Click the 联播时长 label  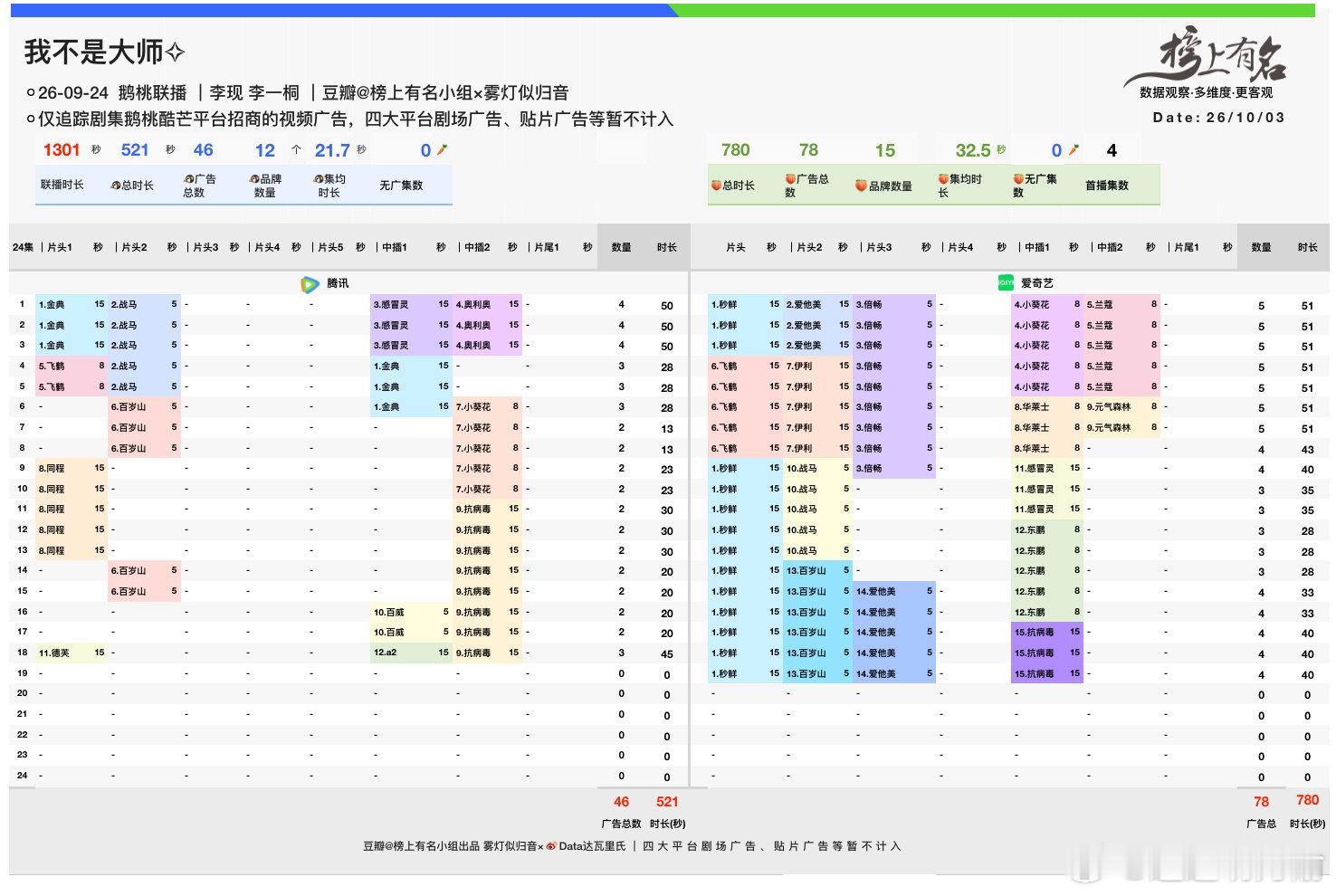coord(62,185)
